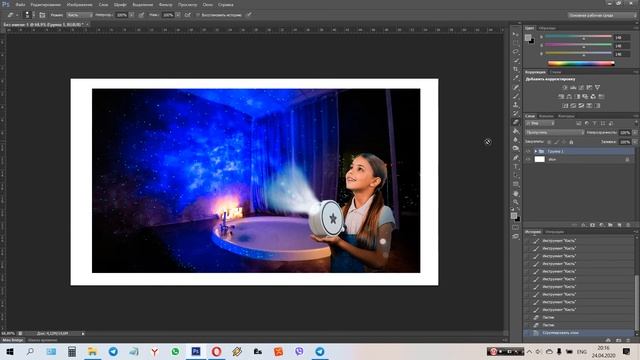This screenshot has width=640, height=360.
Task: Toggle airbrush mode in options bar
Action: [x=187, y=15]
